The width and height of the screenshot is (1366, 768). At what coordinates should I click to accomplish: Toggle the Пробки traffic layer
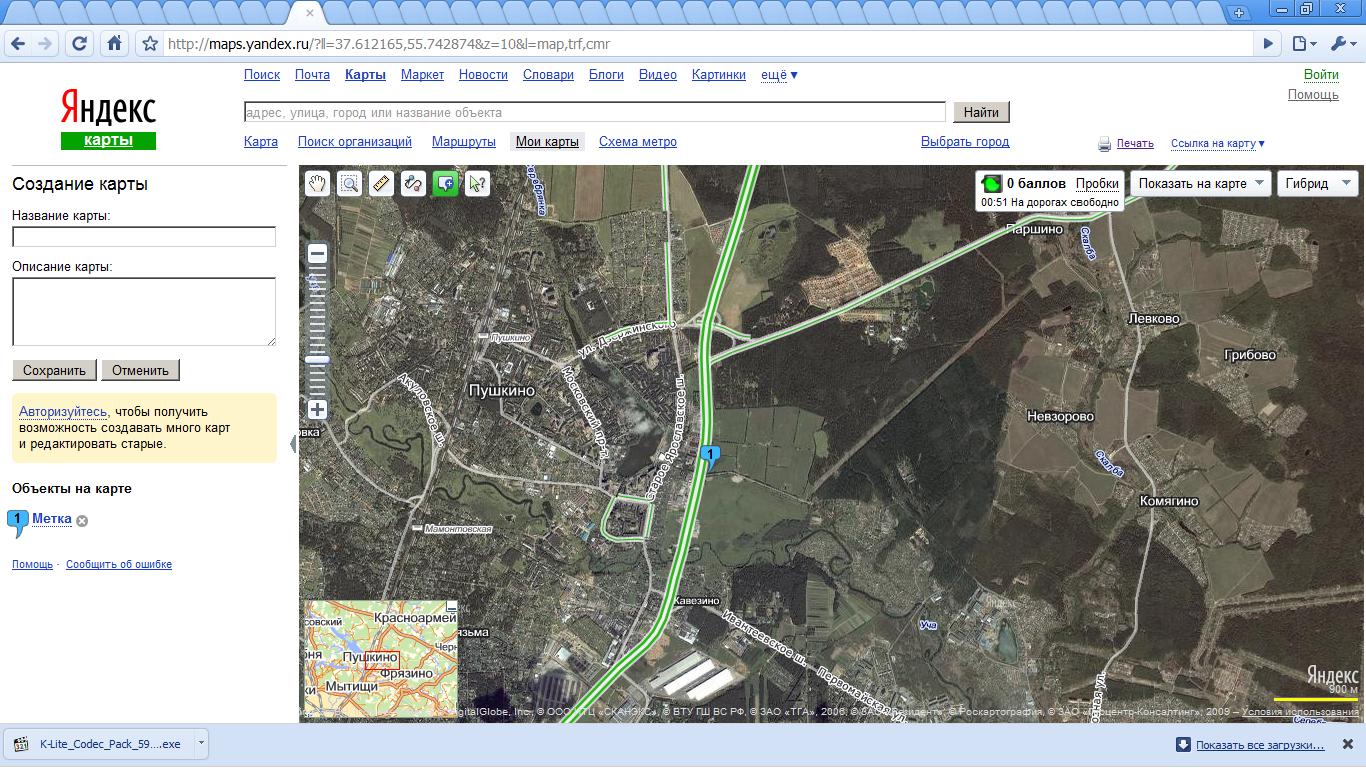[1097, 184]
